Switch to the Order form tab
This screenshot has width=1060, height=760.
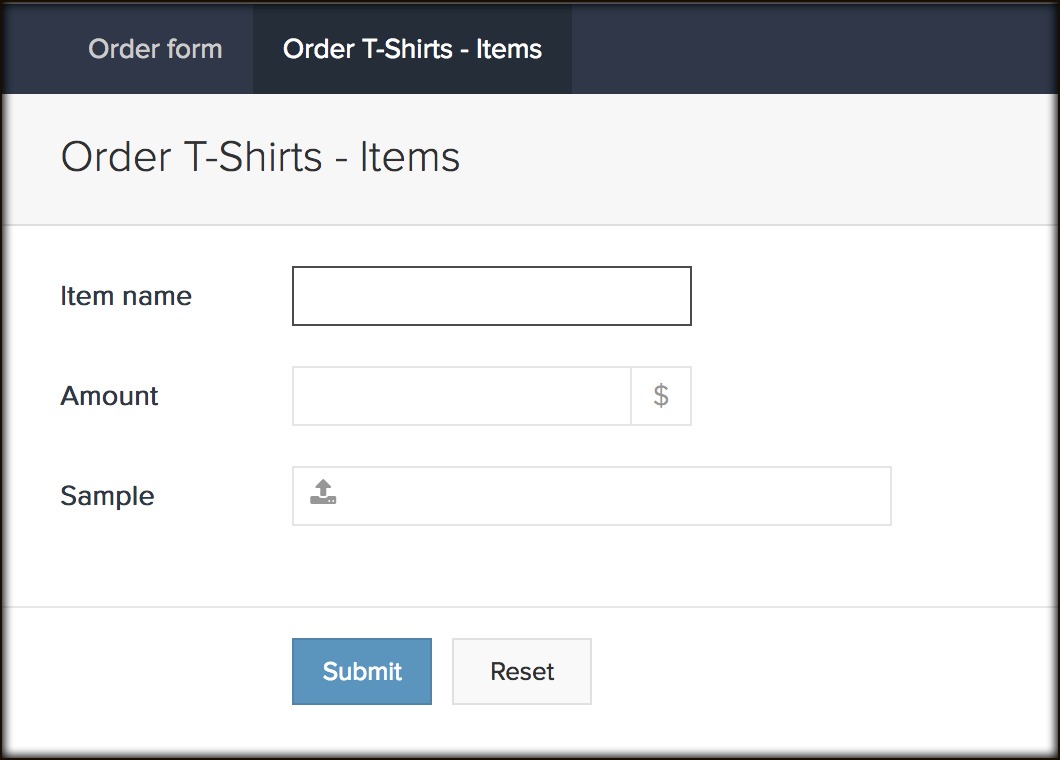point(155,49)
